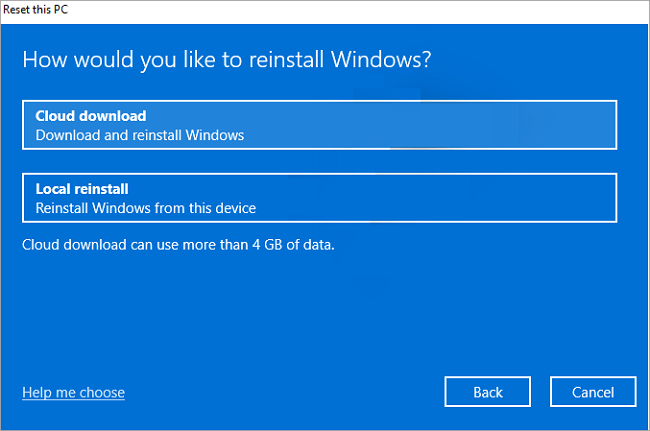Click 'Reinstall Windows from this device' description

[146, 208]
